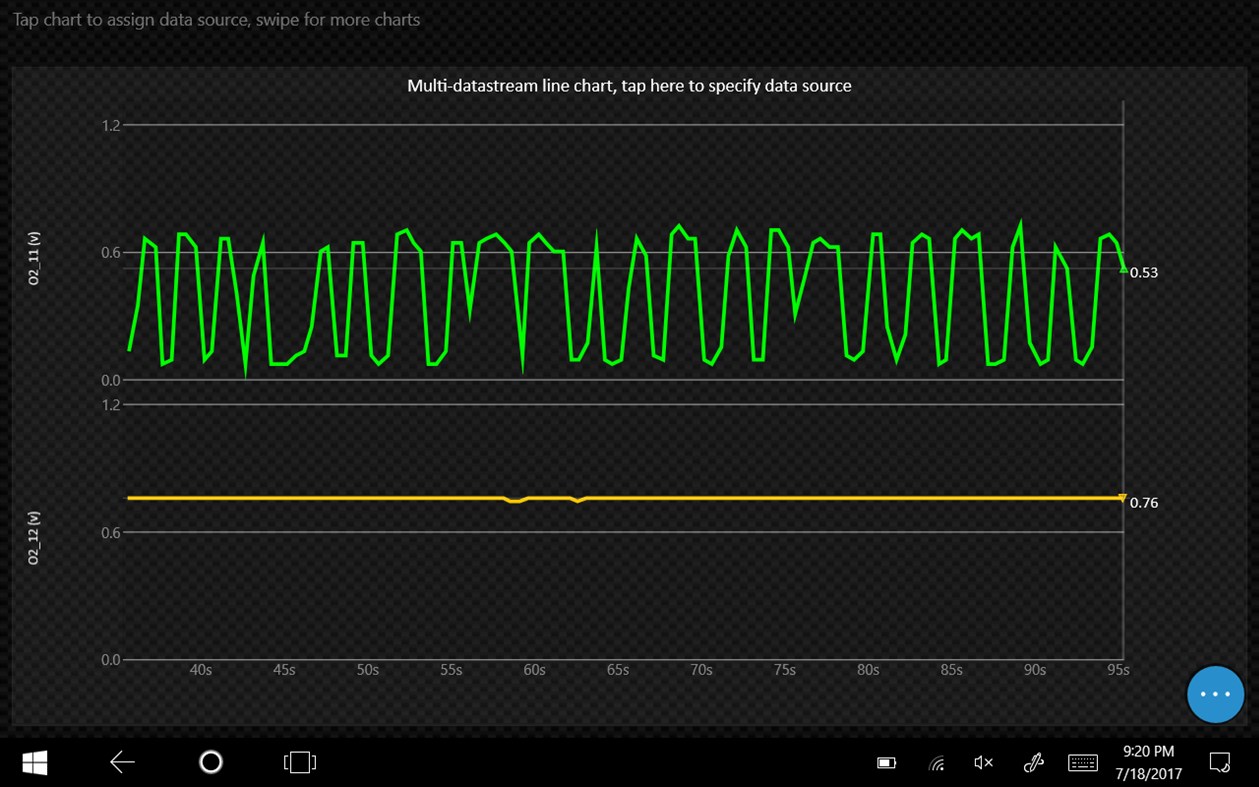Check battery status in the system tray
The width and height of the screenshot is (1259, 787).
pos(886,762)
